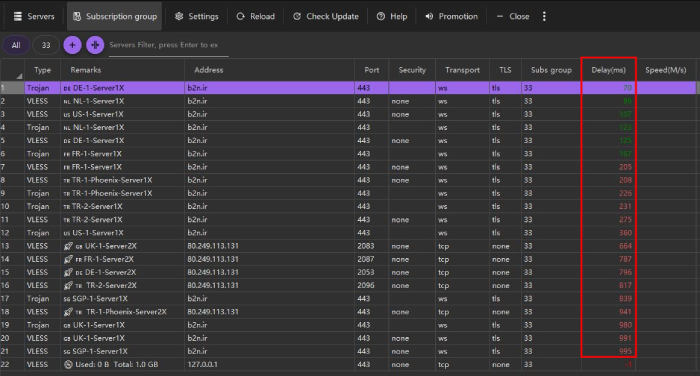Viewport: 700px width, 376px height.
Task: Sort by the Subs group column header
Action: coord(551,70)
